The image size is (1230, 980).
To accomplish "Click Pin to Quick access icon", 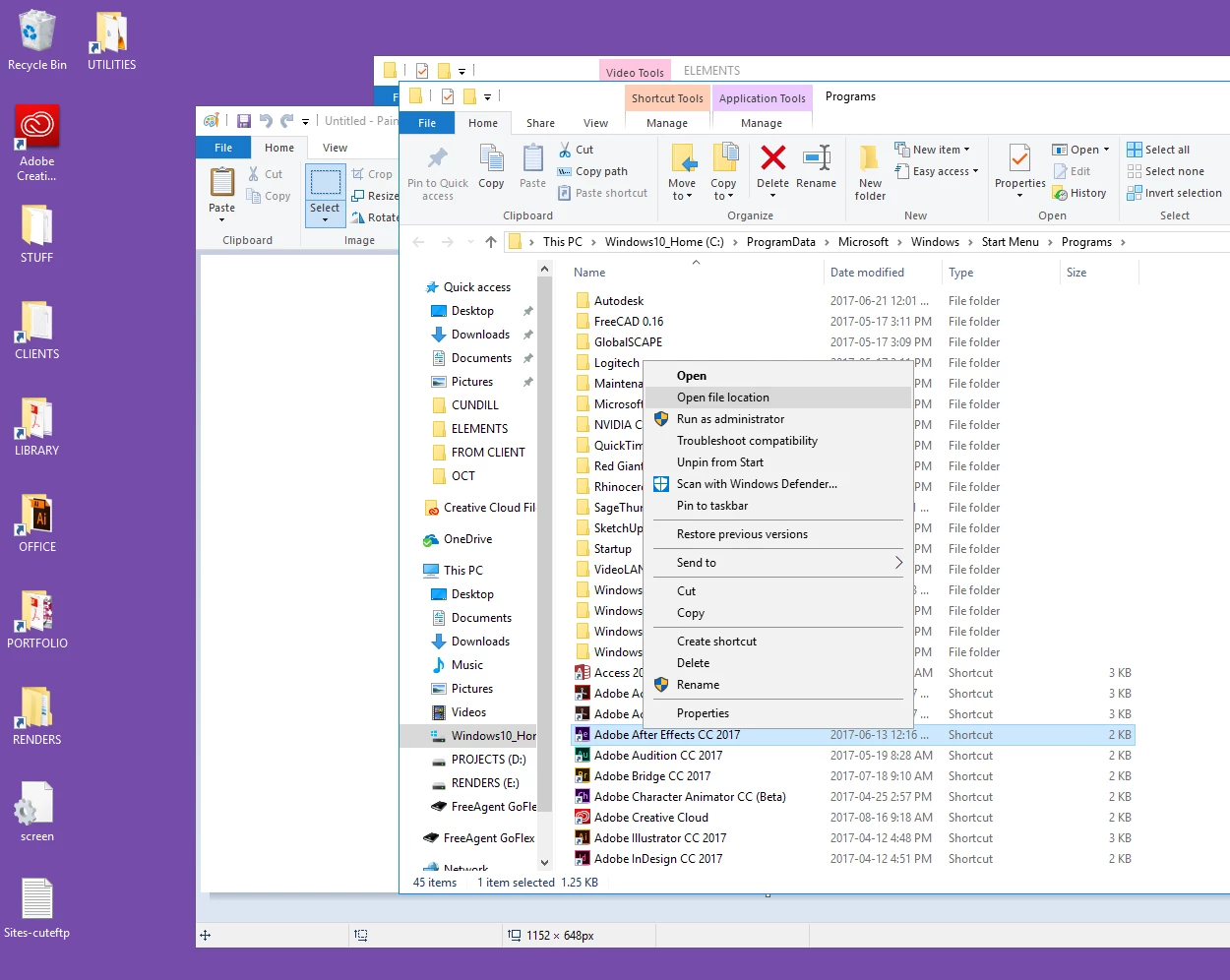I will point(438,157).
